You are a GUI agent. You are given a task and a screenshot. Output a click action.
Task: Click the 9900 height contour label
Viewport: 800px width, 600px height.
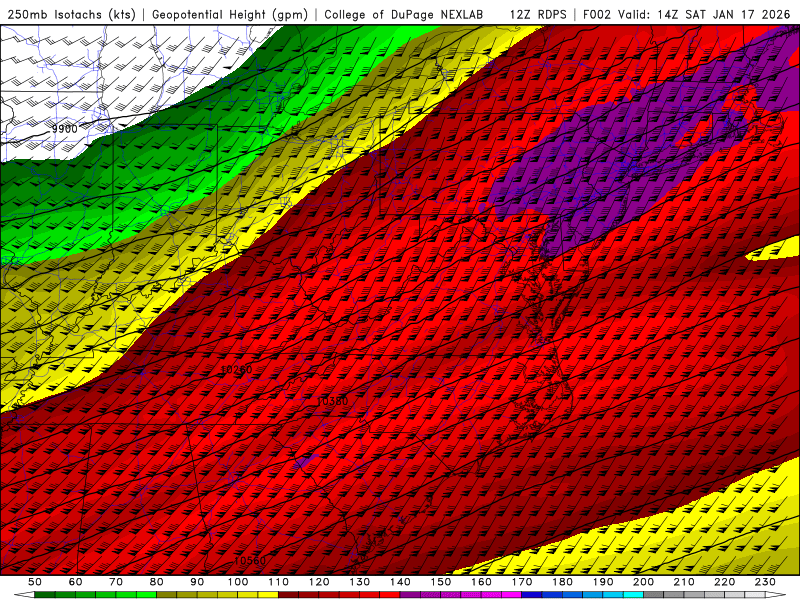(65, 129)
